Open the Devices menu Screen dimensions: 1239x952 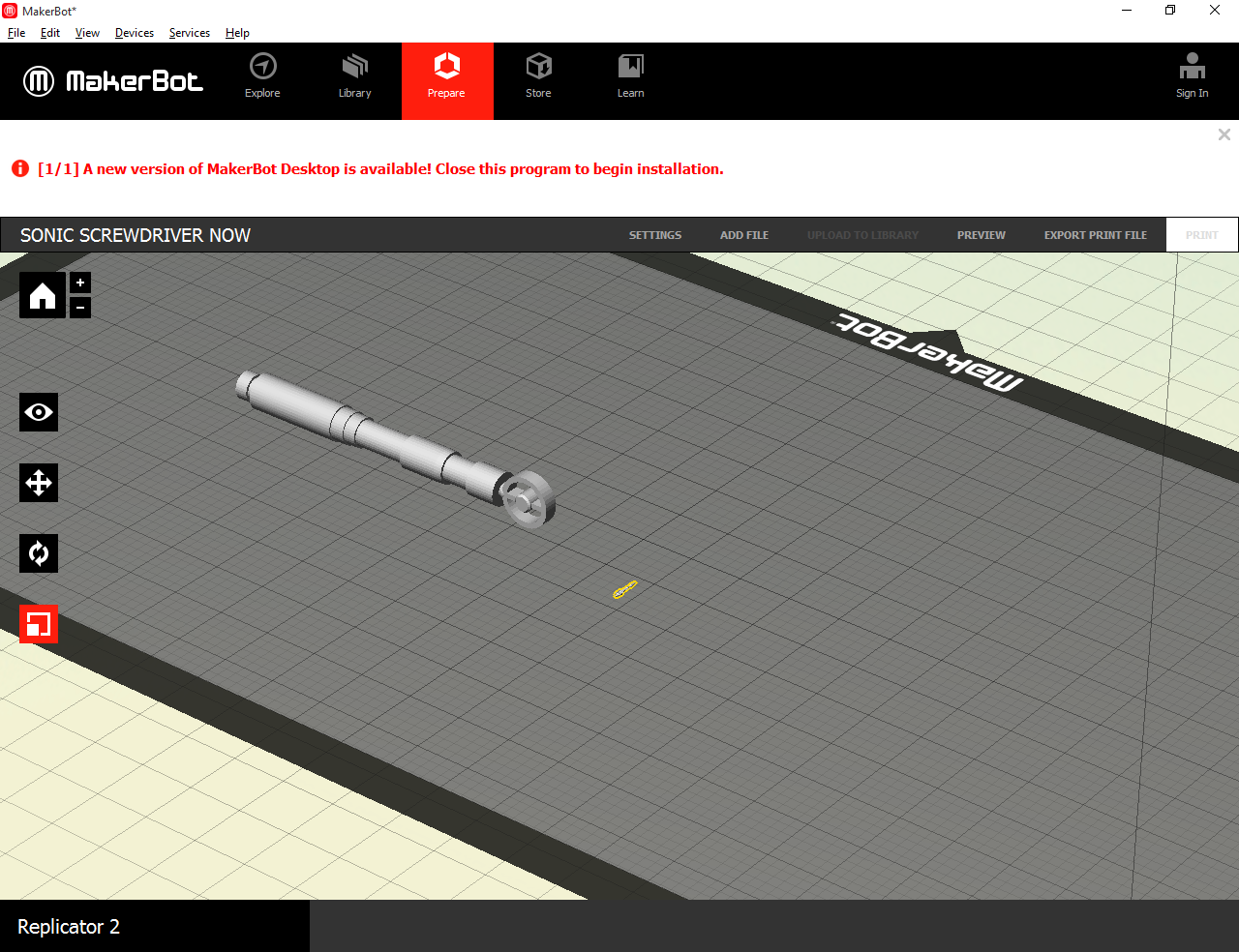pos(135,33)
